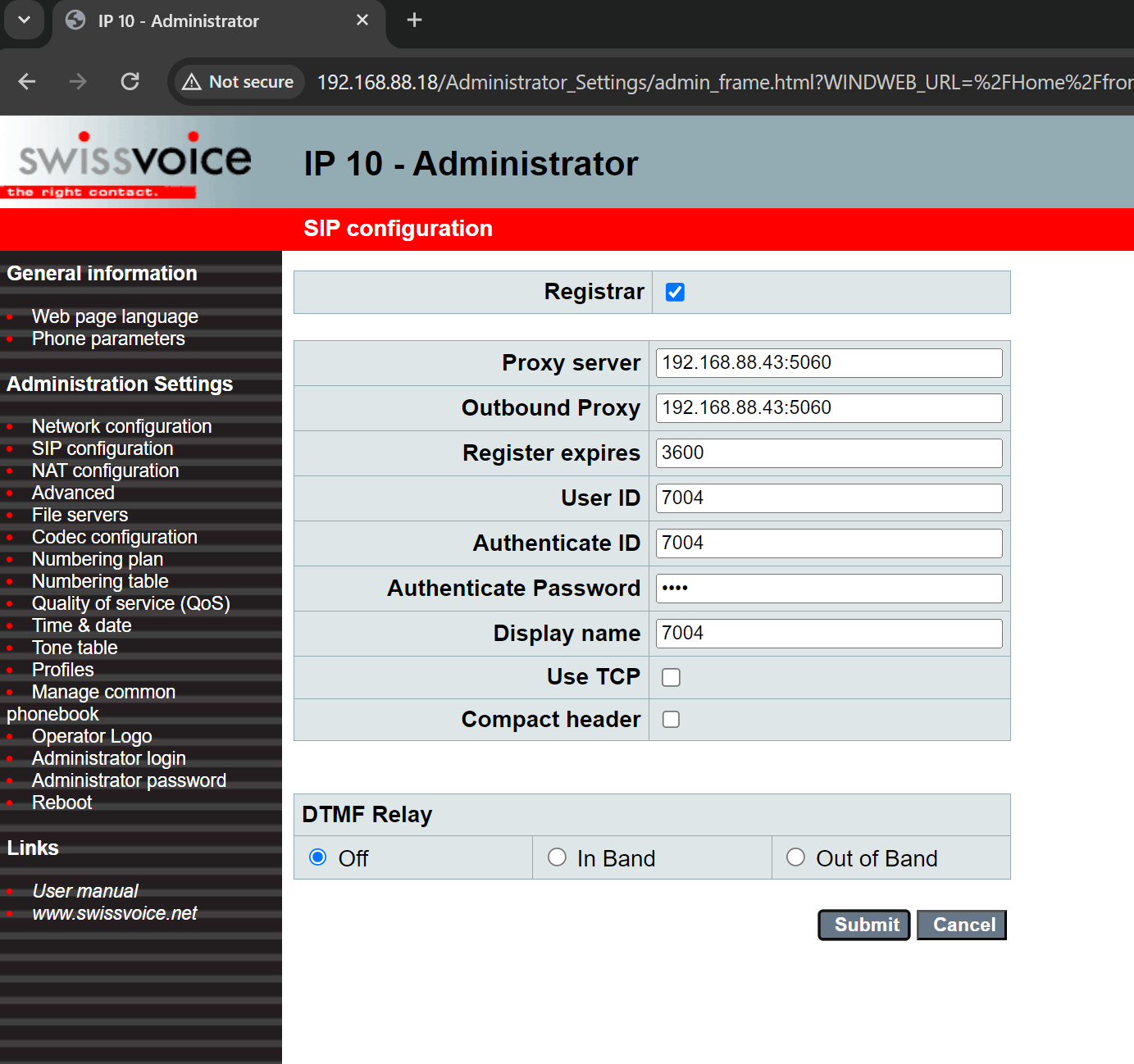
Task: Visit www.swissvoice.net link
Action: click(114, 913)
